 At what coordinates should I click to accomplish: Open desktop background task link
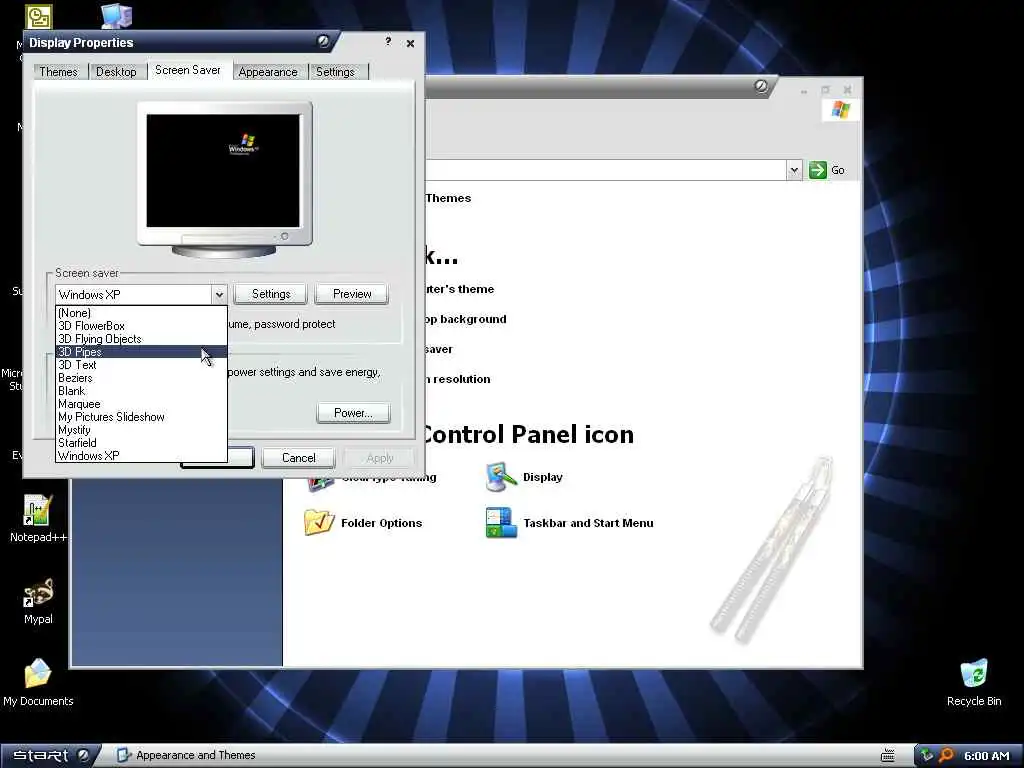click(x=465, y=319)
